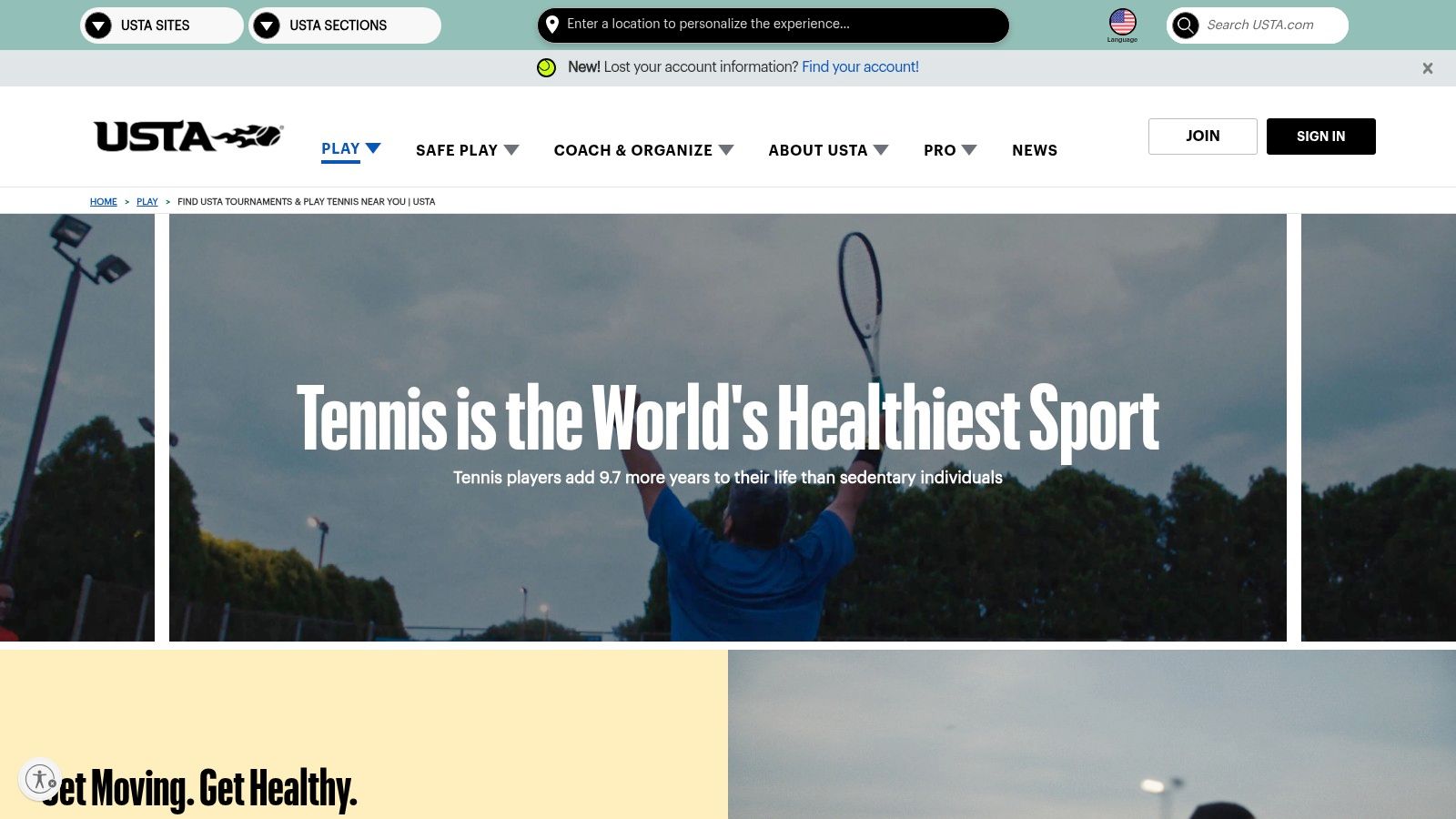1456x819 pixels.
Task: Click the location pin icon
Action: point(551,25)
